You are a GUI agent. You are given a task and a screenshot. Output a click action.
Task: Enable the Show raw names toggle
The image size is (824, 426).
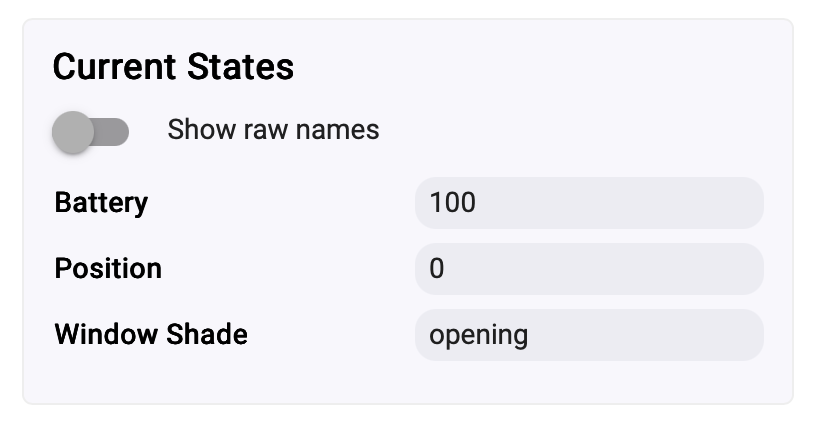pos(91,132)
